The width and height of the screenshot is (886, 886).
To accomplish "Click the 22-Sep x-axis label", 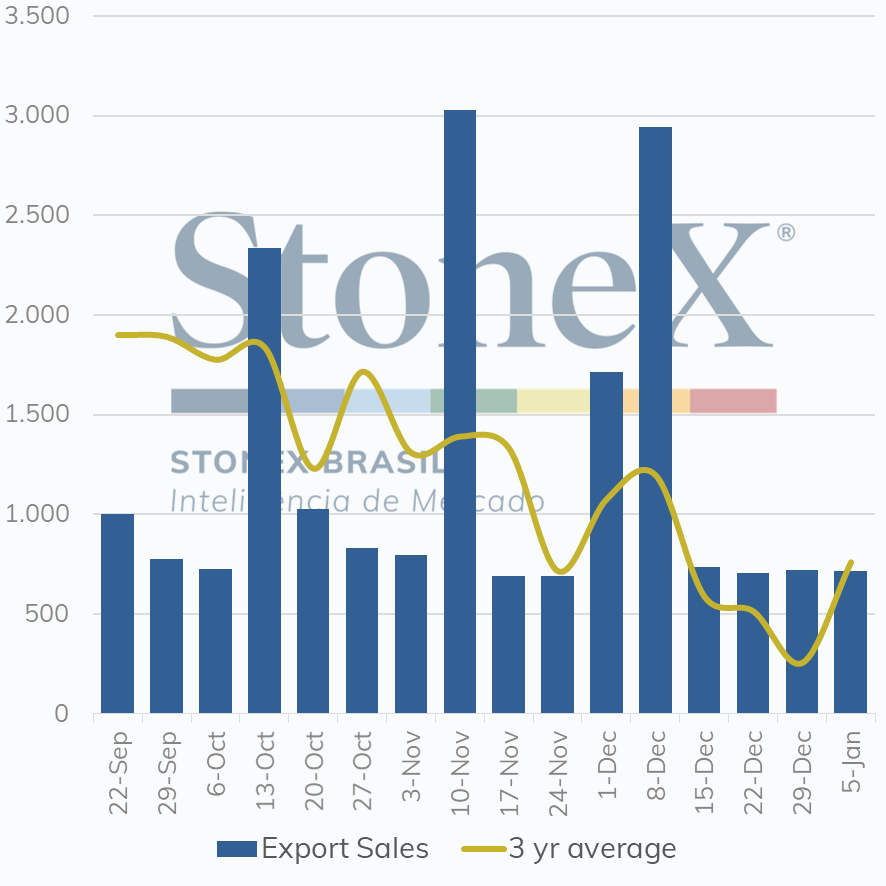I will (119, 772).
